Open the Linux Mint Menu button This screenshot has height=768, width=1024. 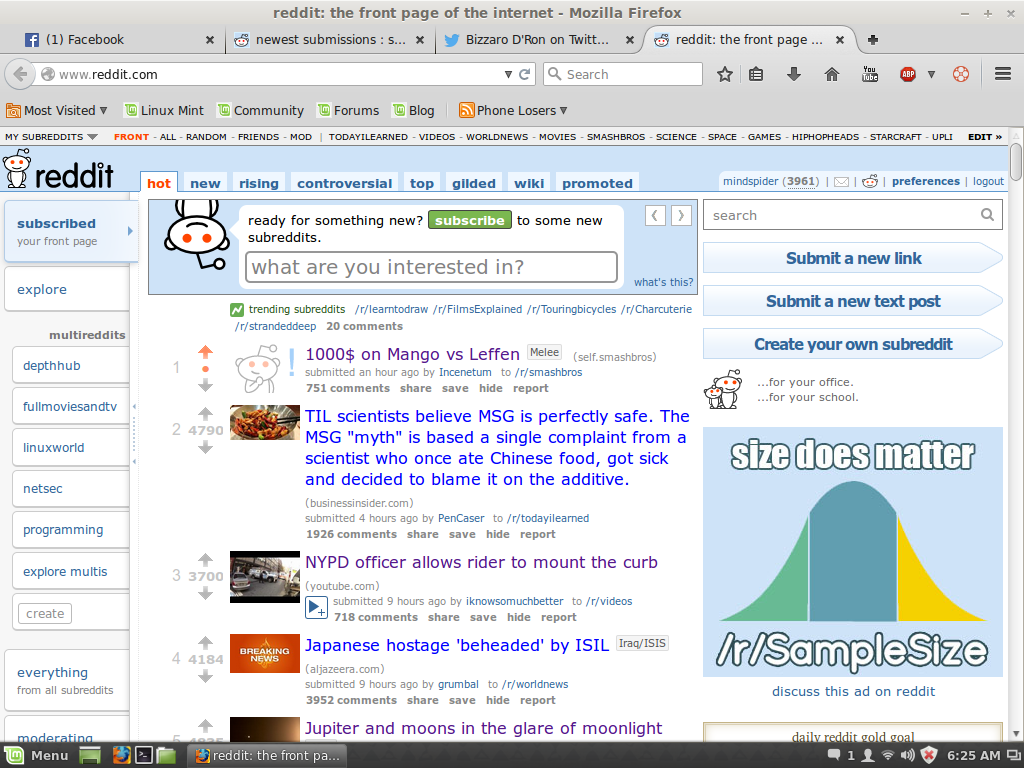coord(36,756)
